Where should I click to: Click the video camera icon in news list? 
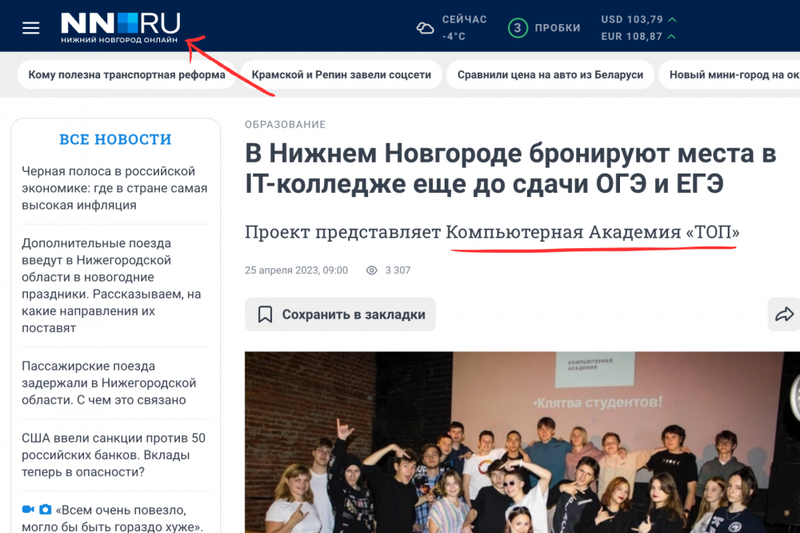click(x=28, y=509)
